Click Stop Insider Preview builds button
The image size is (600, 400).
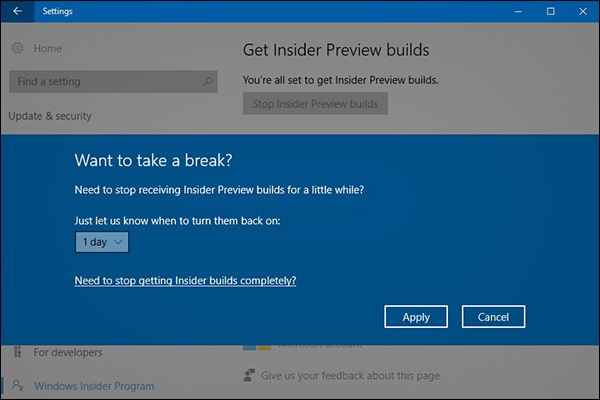tap(315, 103)
